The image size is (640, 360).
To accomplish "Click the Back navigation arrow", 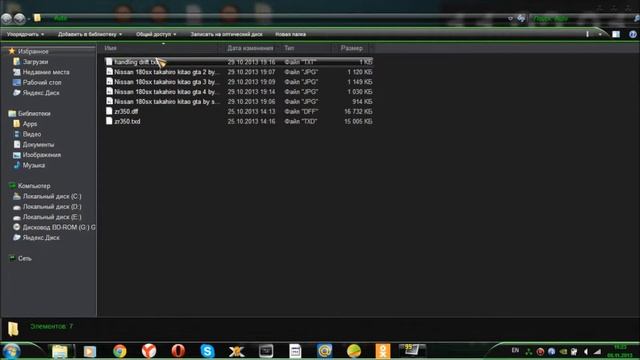I will [7, 19].
